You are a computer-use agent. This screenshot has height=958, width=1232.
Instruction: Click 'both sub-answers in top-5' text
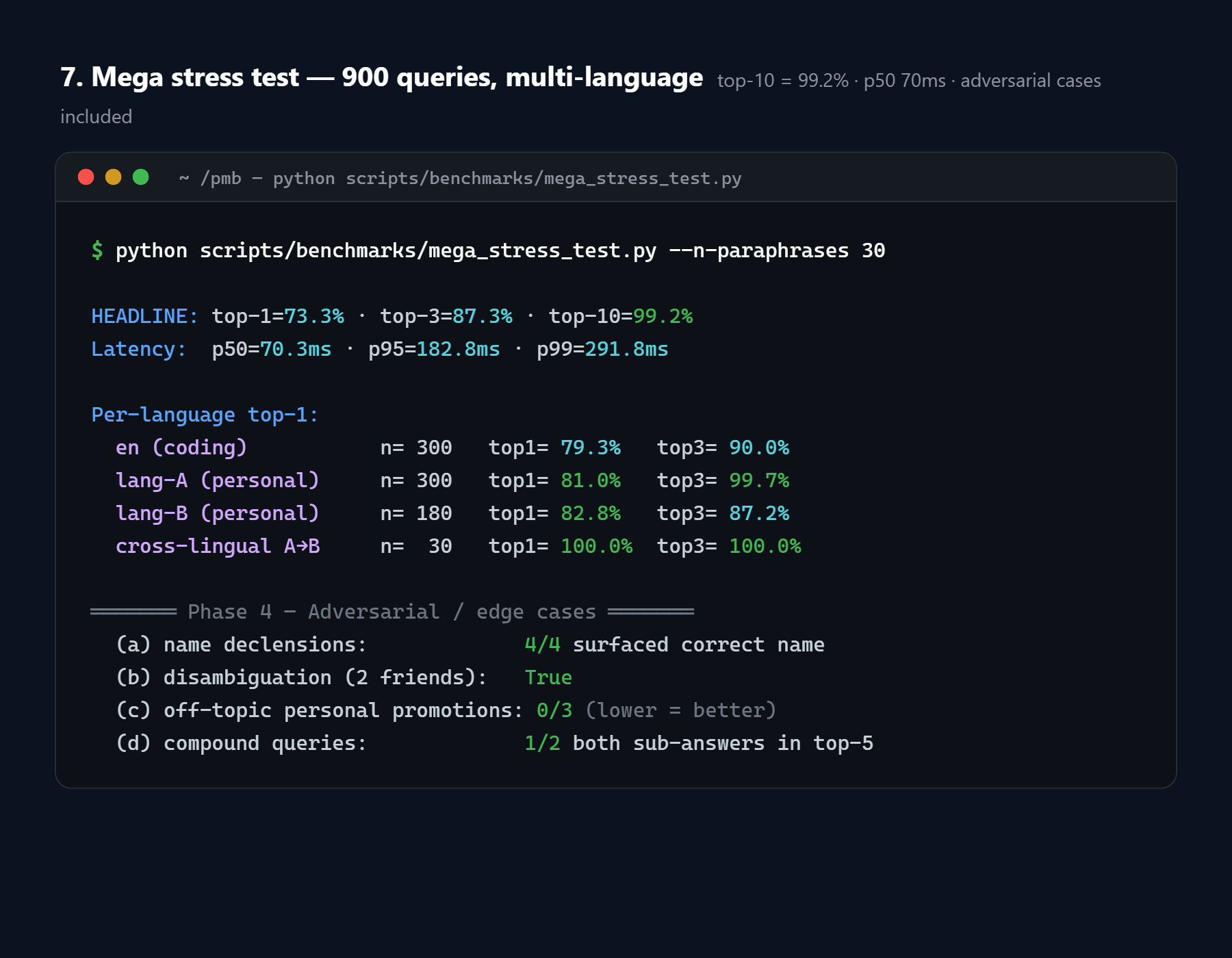pyautogui.click(x=723, y=743)
